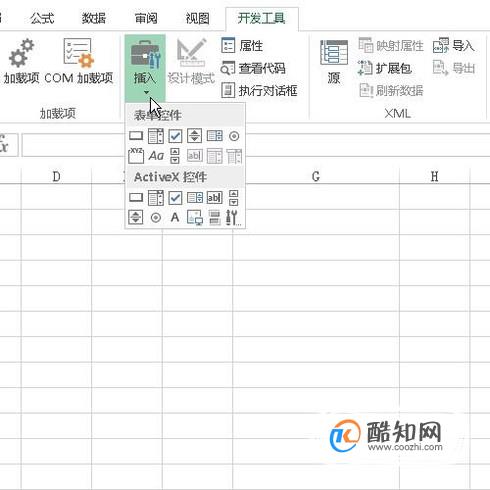Switch to the 视图 tab
This screenshot has width=490, height=490.
click(197, 18)
